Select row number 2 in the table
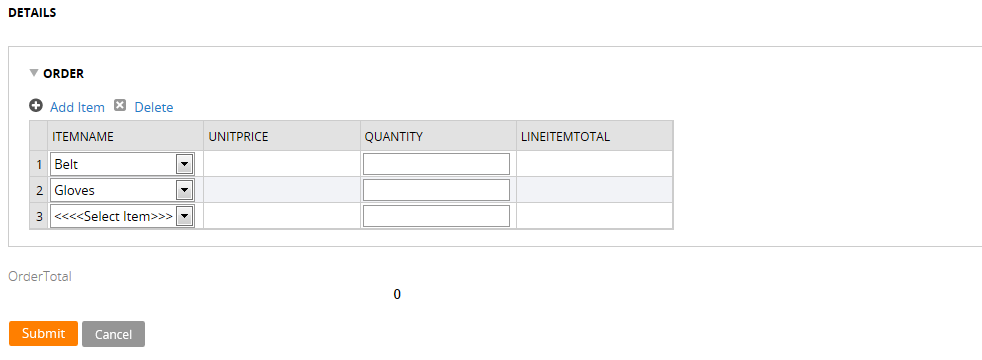 point(39,190)
